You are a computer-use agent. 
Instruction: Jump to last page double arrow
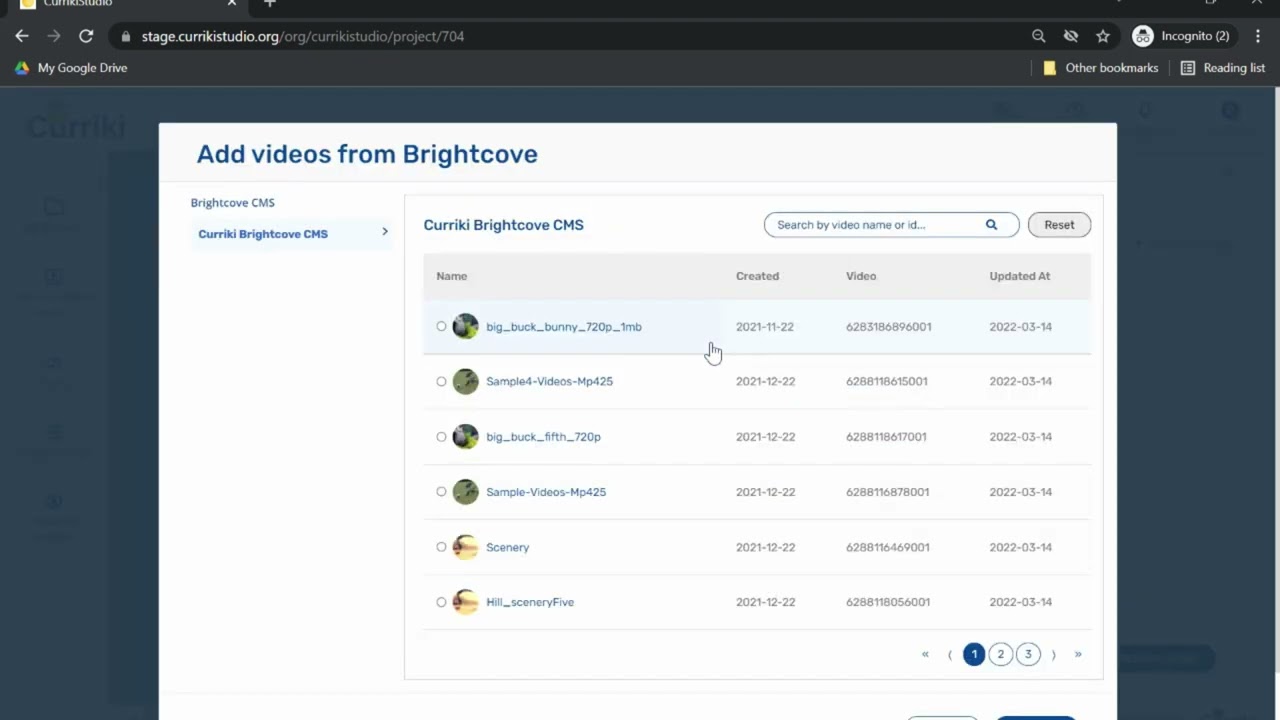tap(1078, 654)
